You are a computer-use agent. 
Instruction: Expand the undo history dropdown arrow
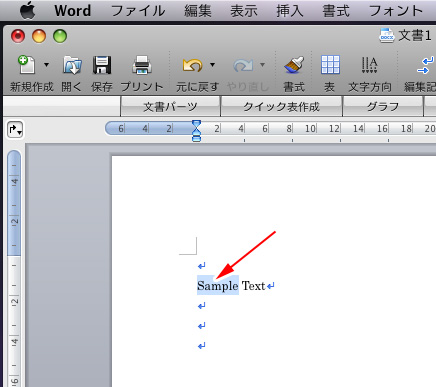[212, 64]
